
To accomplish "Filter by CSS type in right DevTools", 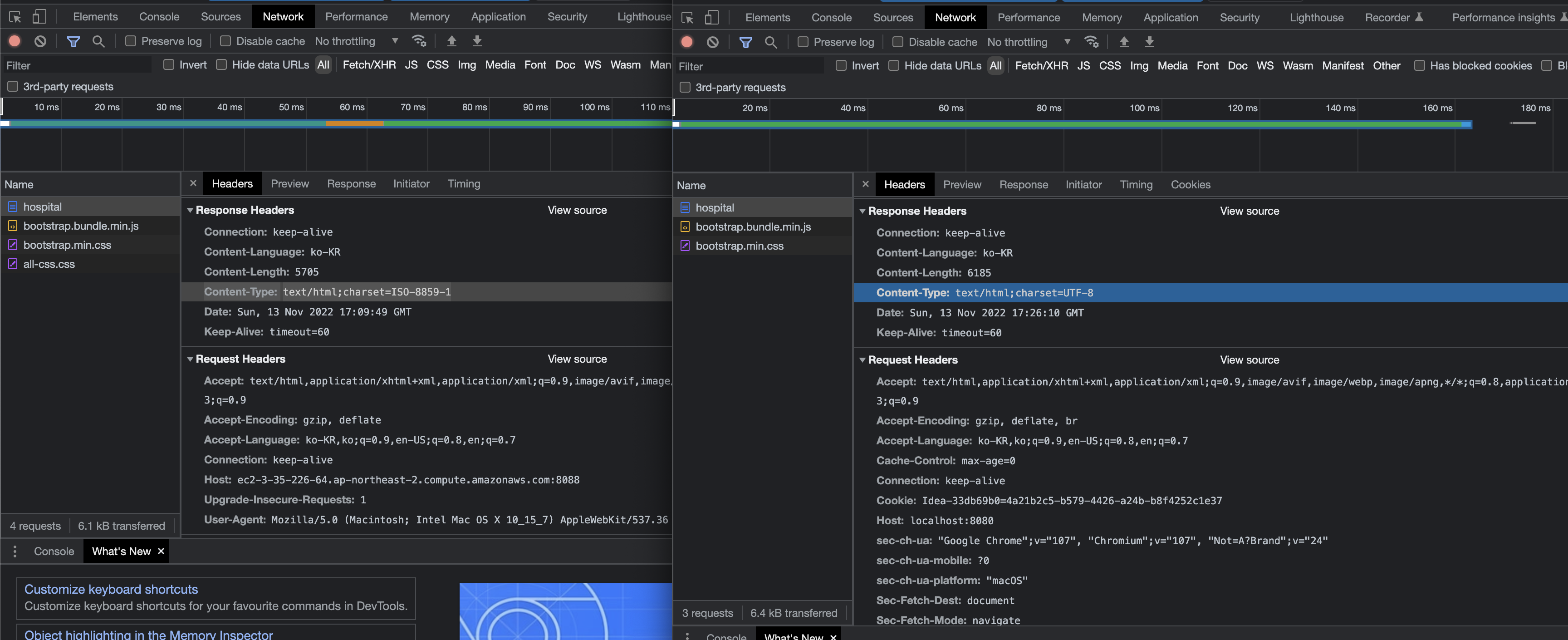I will click(1110, 66).
